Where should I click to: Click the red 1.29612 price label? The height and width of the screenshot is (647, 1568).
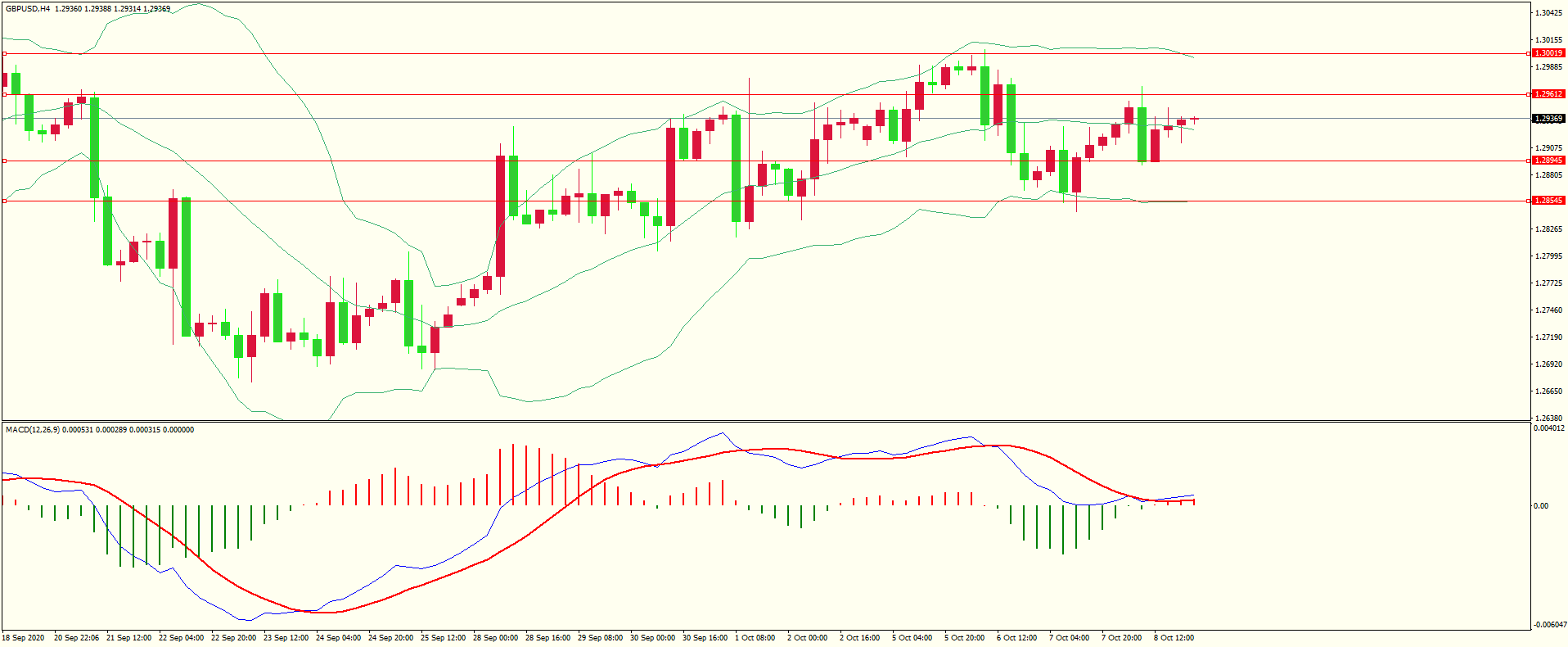click(1548, 94)
